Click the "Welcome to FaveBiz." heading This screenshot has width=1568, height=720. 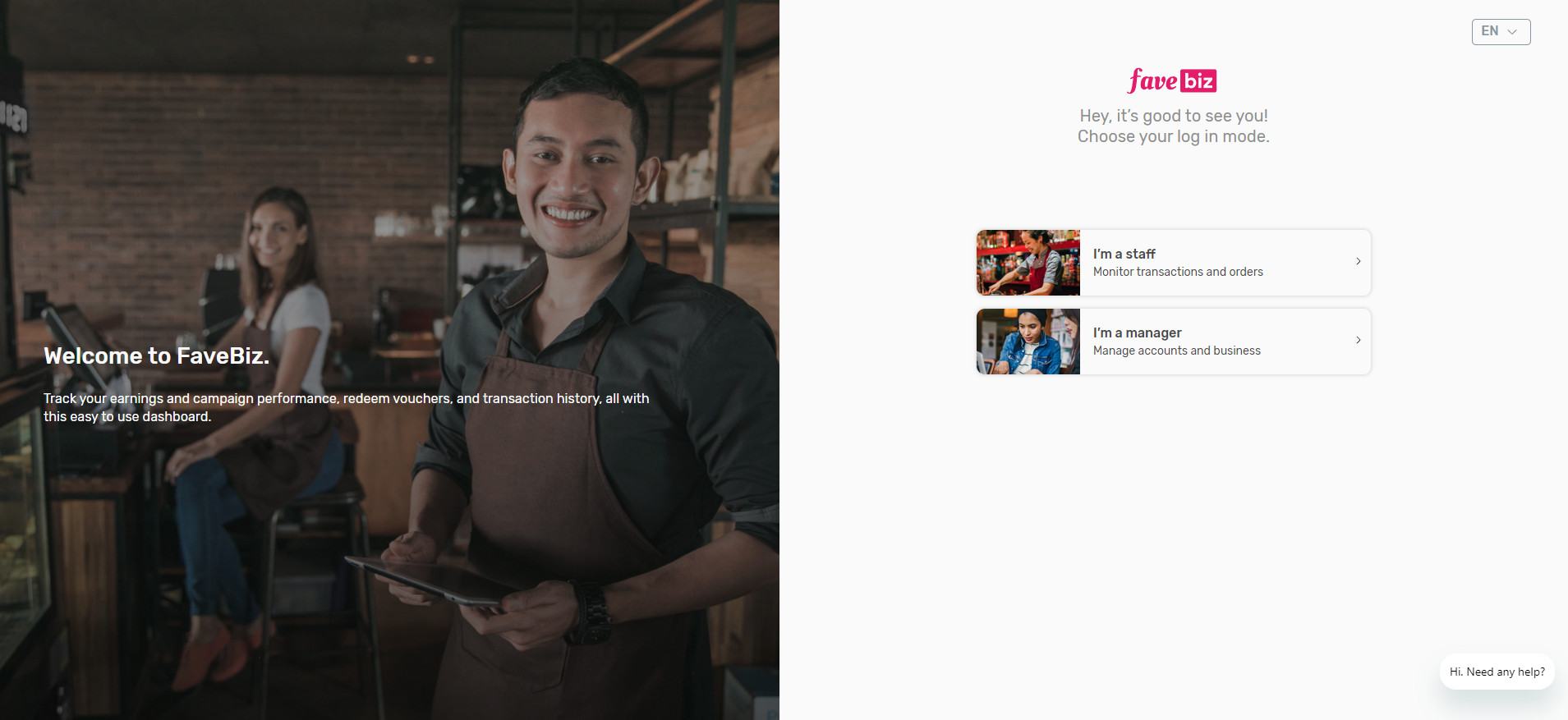156,355
